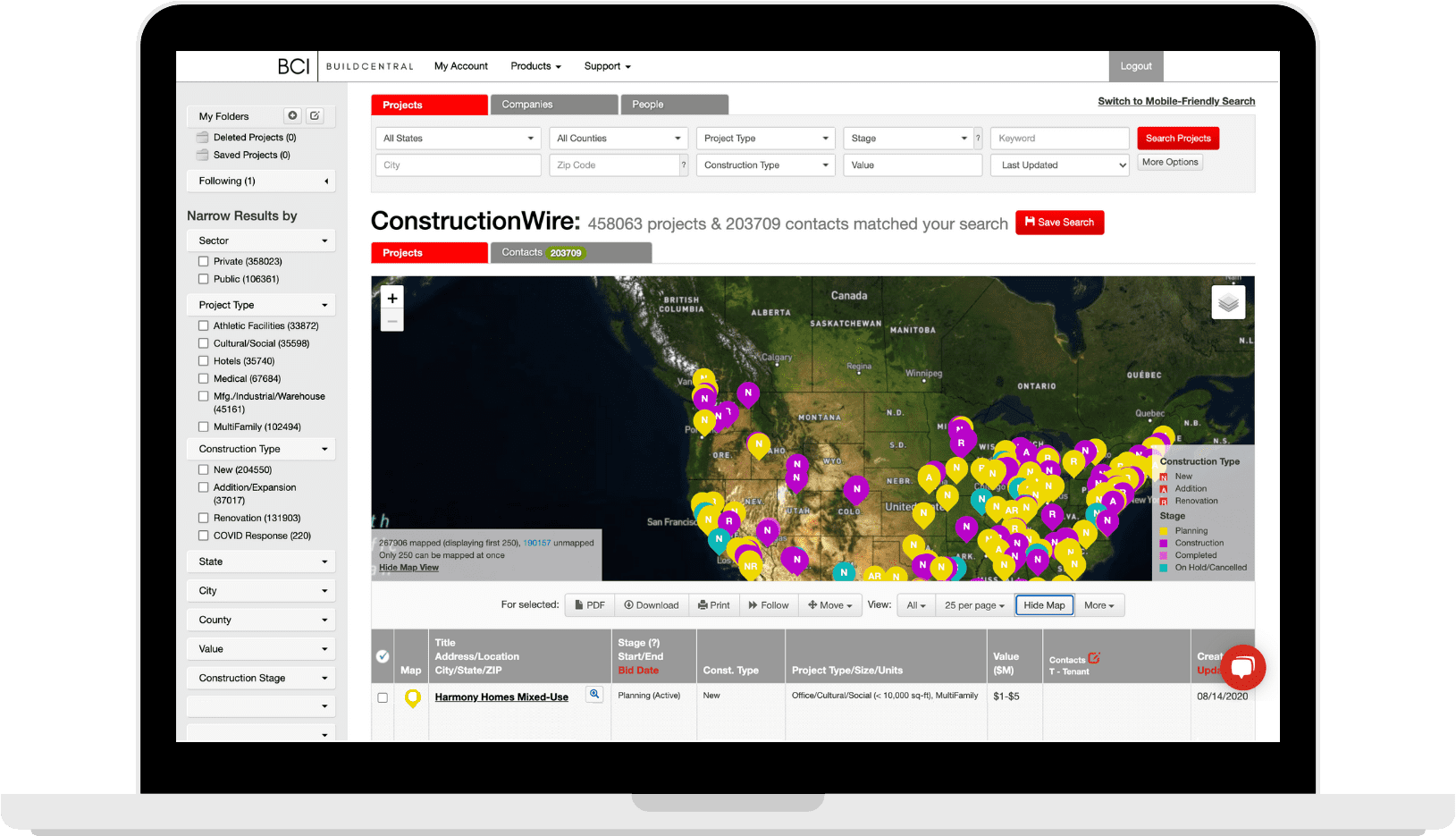
Task: Expand the Construction Stage filter section
Action: pos(261,678)
